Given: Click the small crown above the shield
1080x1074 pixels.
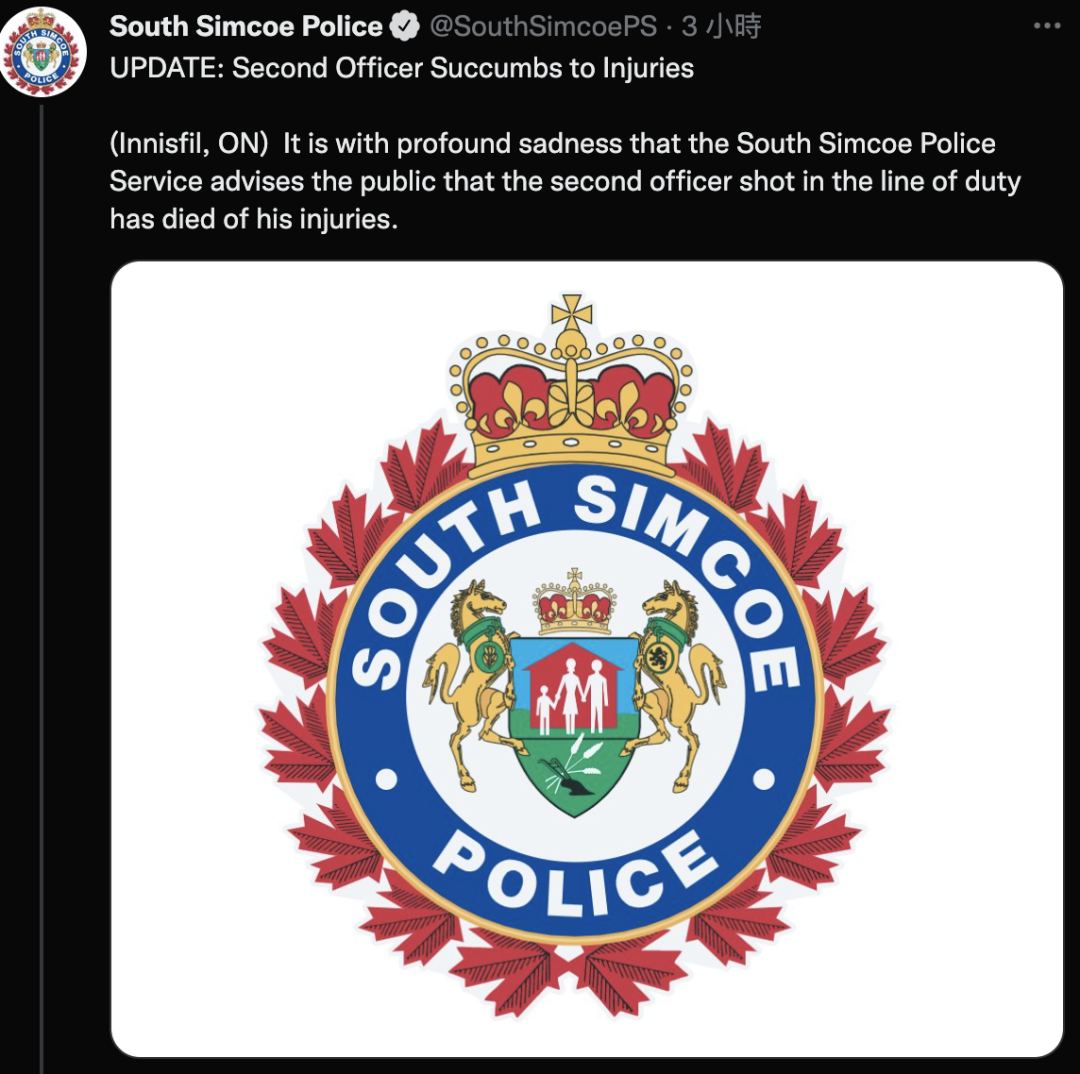Looking at the screenshot, I should 574,601.
